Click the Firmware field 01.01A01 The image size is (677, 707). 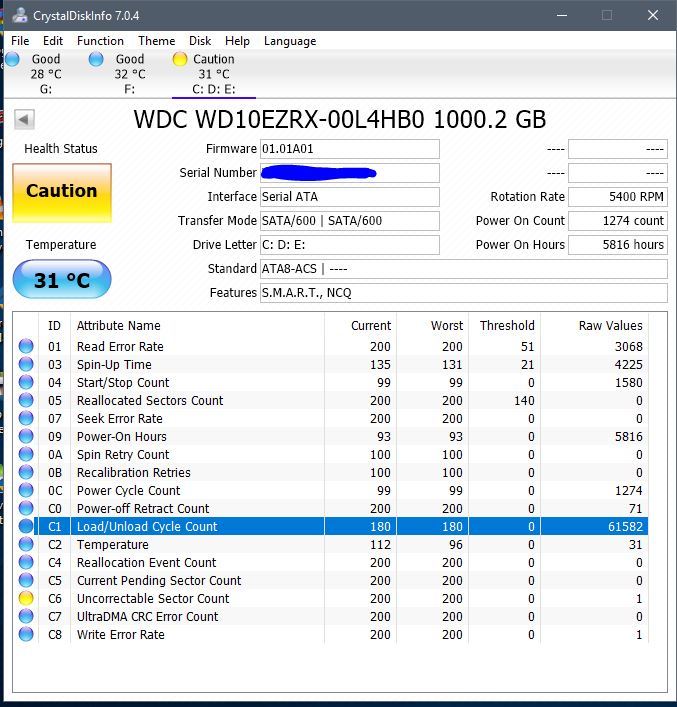click(x=350, y=149)
